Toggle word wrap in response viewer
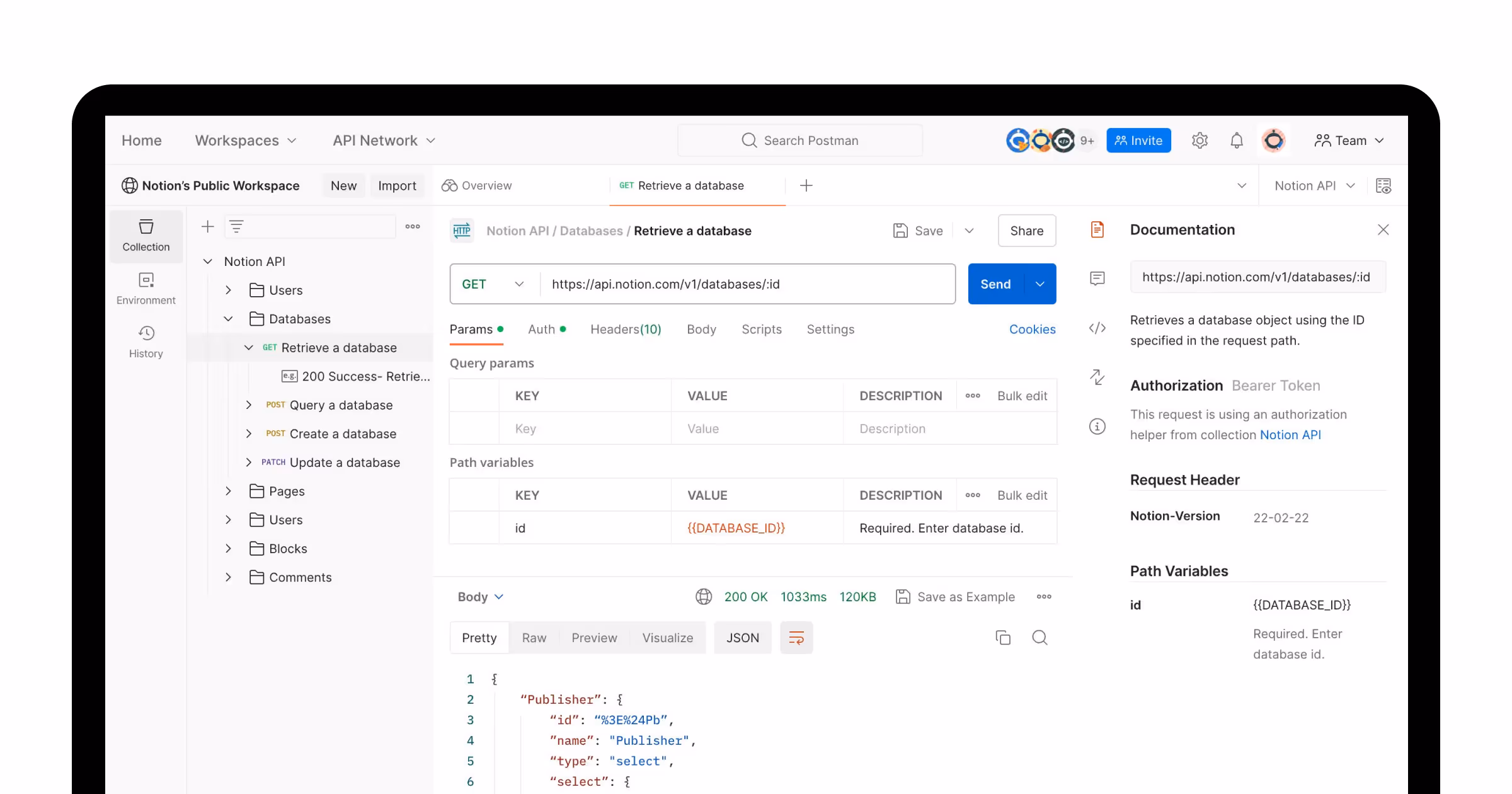 pyautogui.click(x=796, y=638)
